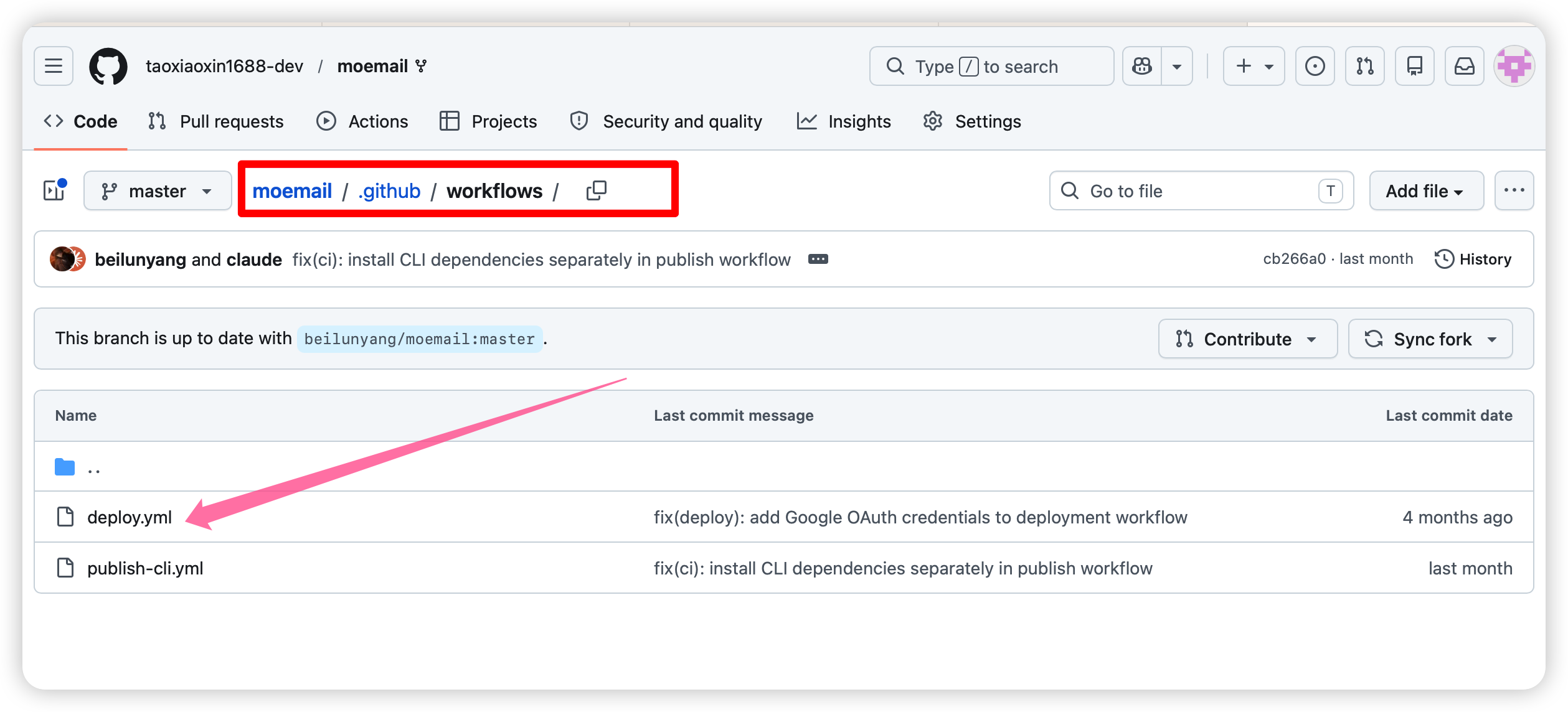This screenshot has width=1568, height=712.
Task: Expand the file tree side panel
Action: (55, 190)
